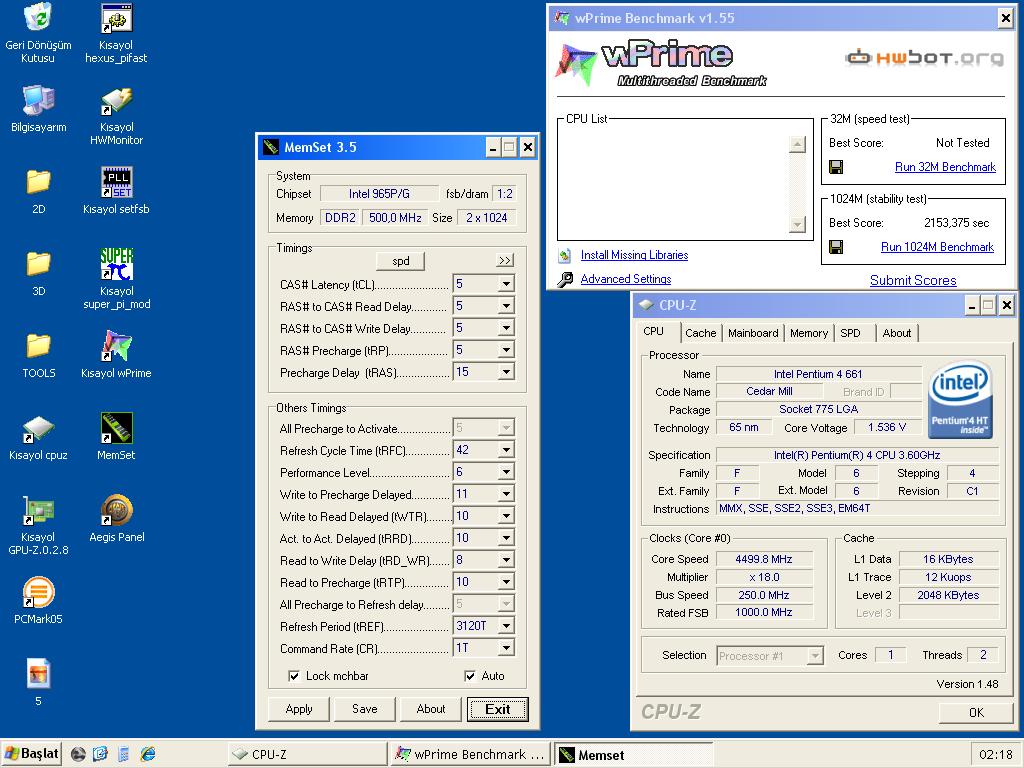Open the Başlat start button
This screenshot has width=1024, height=768.
31,754
